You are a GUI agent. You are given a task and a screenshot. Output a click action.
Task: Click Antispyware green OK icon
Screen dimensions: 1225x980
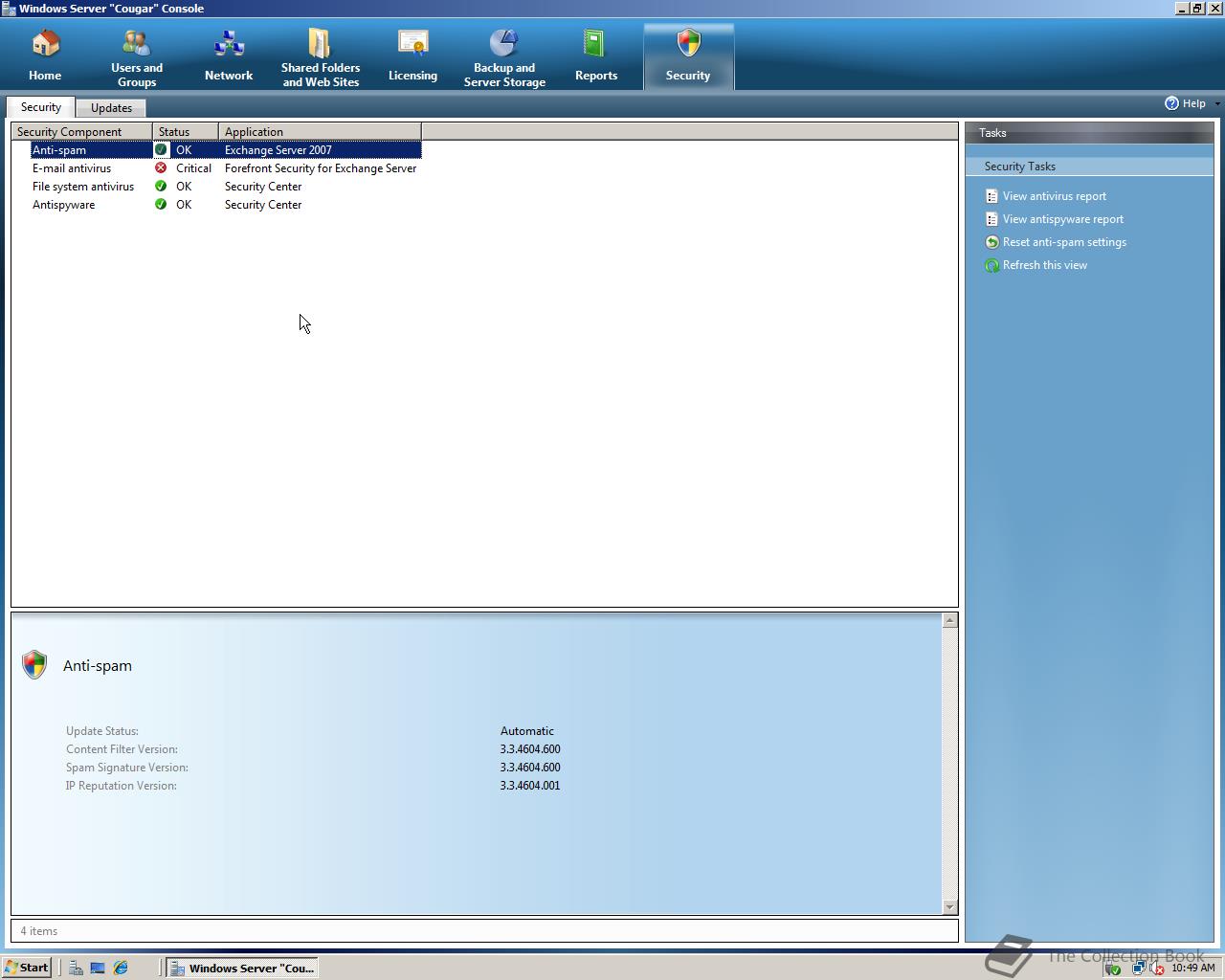[x=161, y=204]
